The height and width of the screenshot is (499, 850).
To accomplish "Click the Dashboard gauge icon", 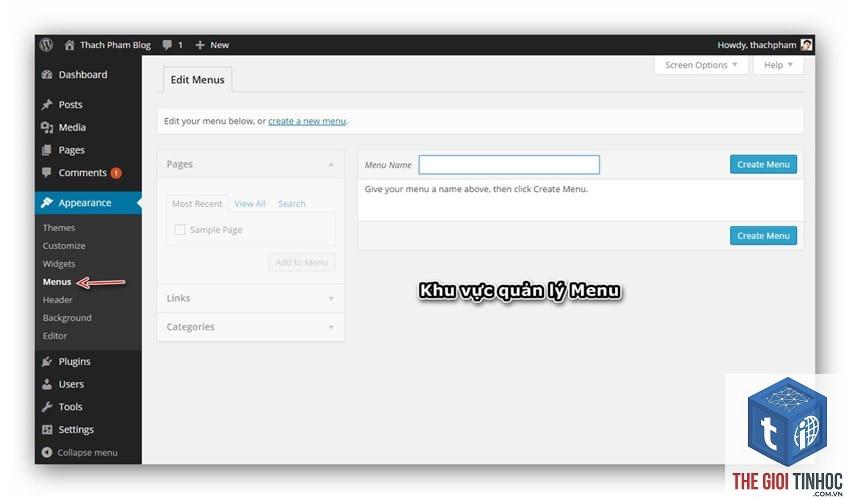I will click(47, 75).
